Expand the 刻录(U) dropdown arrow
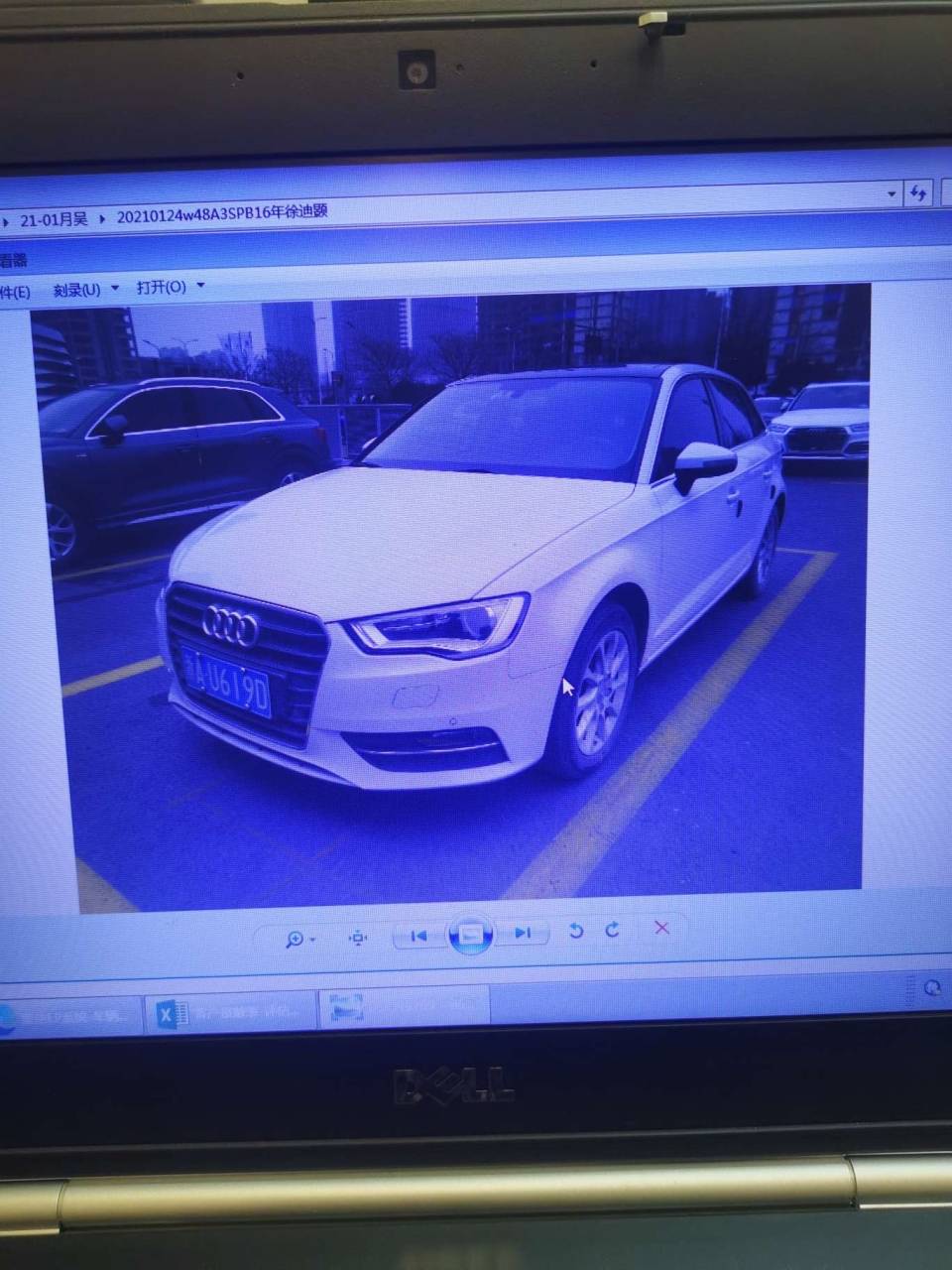 pyautogui.click(x=115, y=288)
